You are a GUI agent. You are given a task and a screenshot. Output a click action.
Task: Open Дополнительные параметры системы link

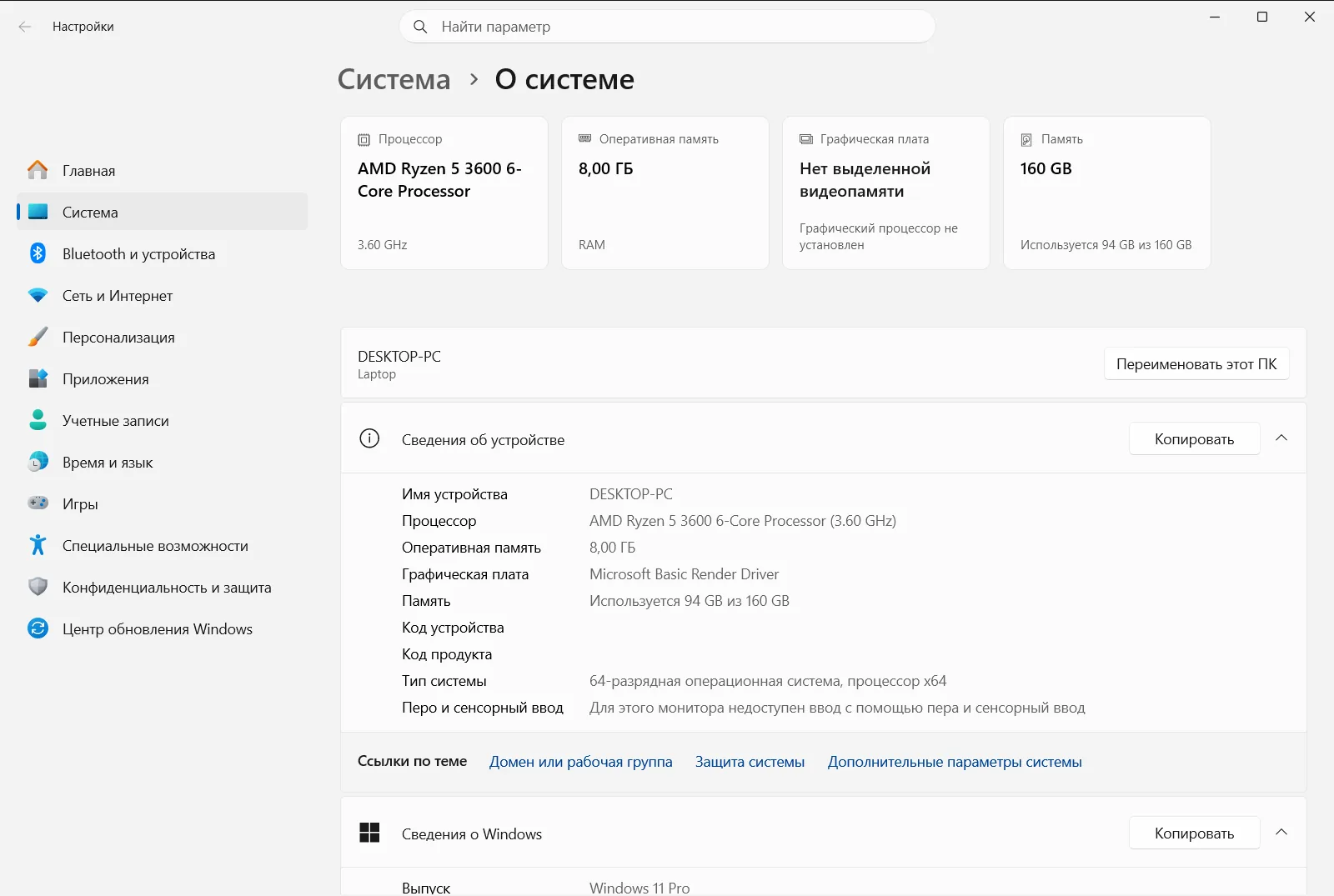pos(955,762)
